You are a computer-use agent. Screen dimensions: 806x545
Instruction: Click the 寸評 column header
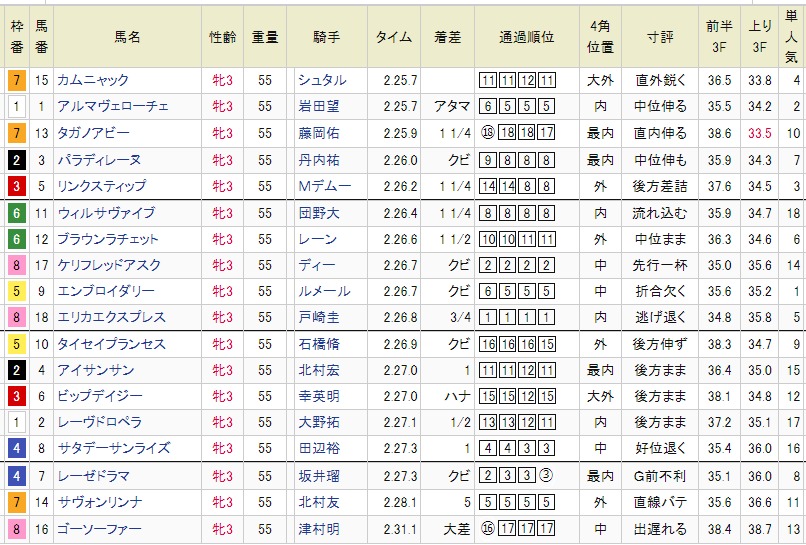[x=660, y=37]
